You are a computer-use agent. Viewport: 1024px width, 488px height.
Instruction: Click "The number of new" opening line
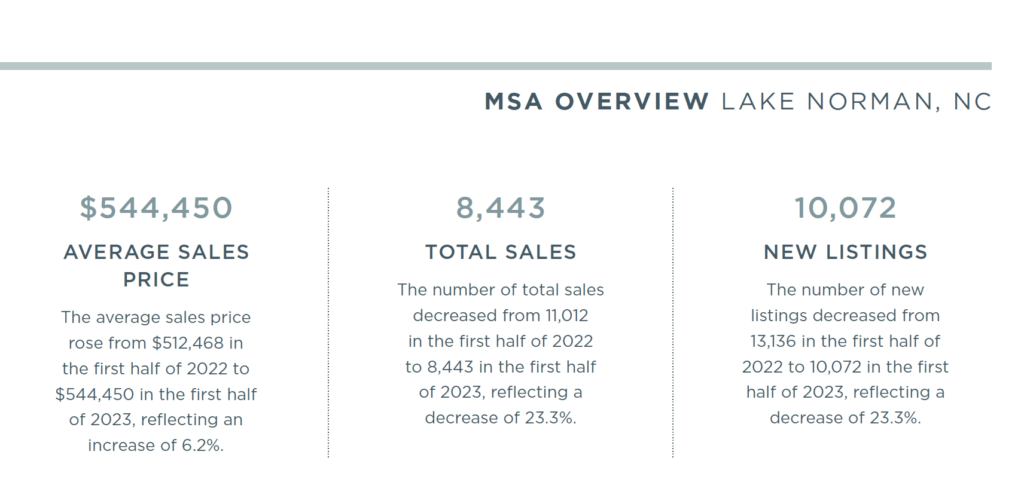pyautogui.click(x=845, y=290)
